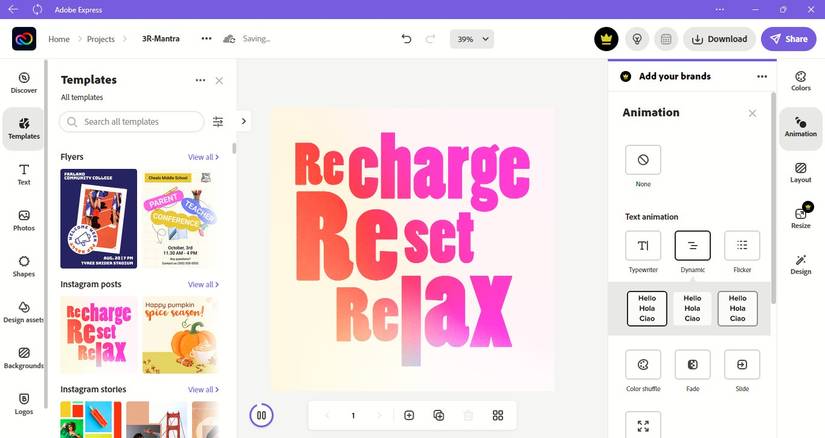This screenshot has height=438, width=825.
Task: Pause the animation preview
Action: pyautogui.click(x=261, y=415)
